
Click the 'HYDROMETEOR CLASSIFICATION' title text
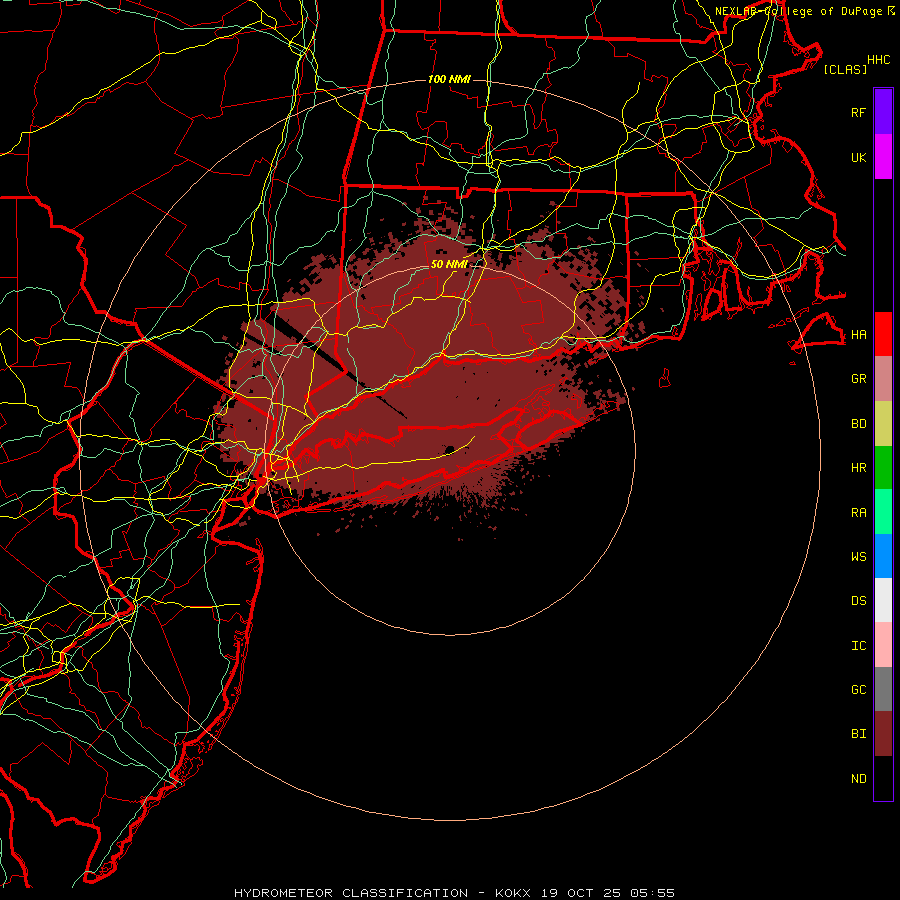click(x=351, y=893)
